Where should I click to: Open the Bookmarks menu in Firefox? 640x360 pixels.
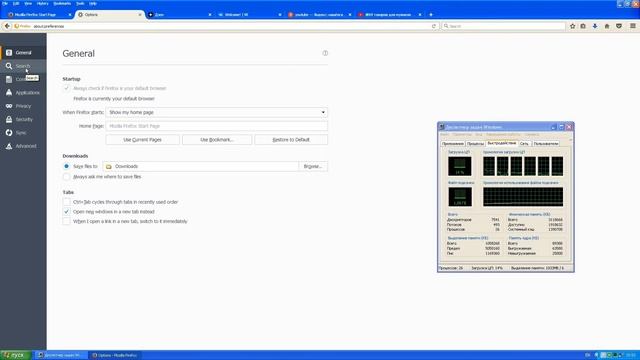point(62,3)
